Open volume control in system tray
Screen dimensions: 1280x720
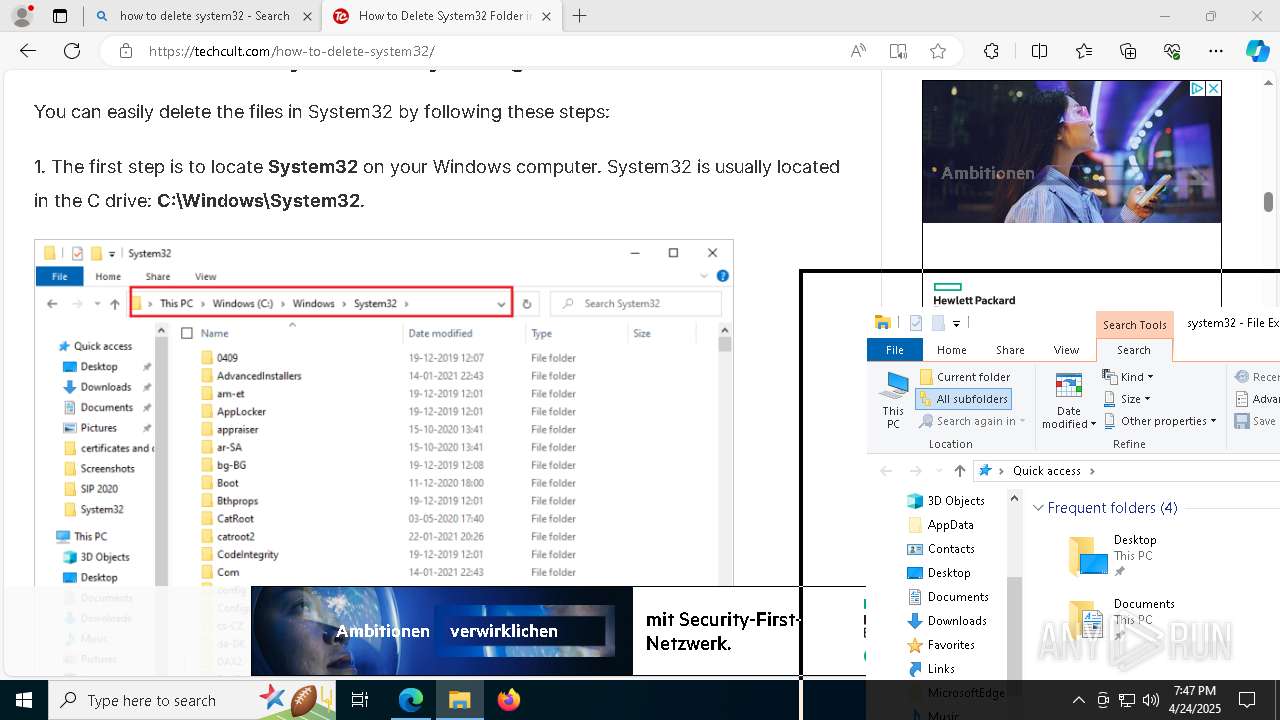(1151, 700)
